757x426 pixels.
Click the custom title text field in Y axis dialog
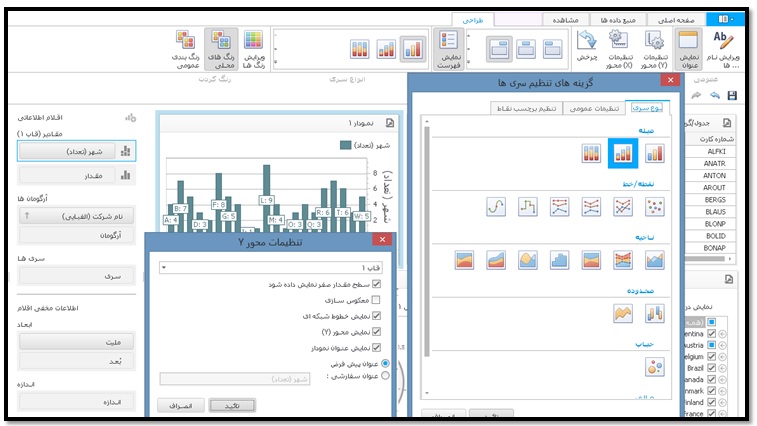235,379
